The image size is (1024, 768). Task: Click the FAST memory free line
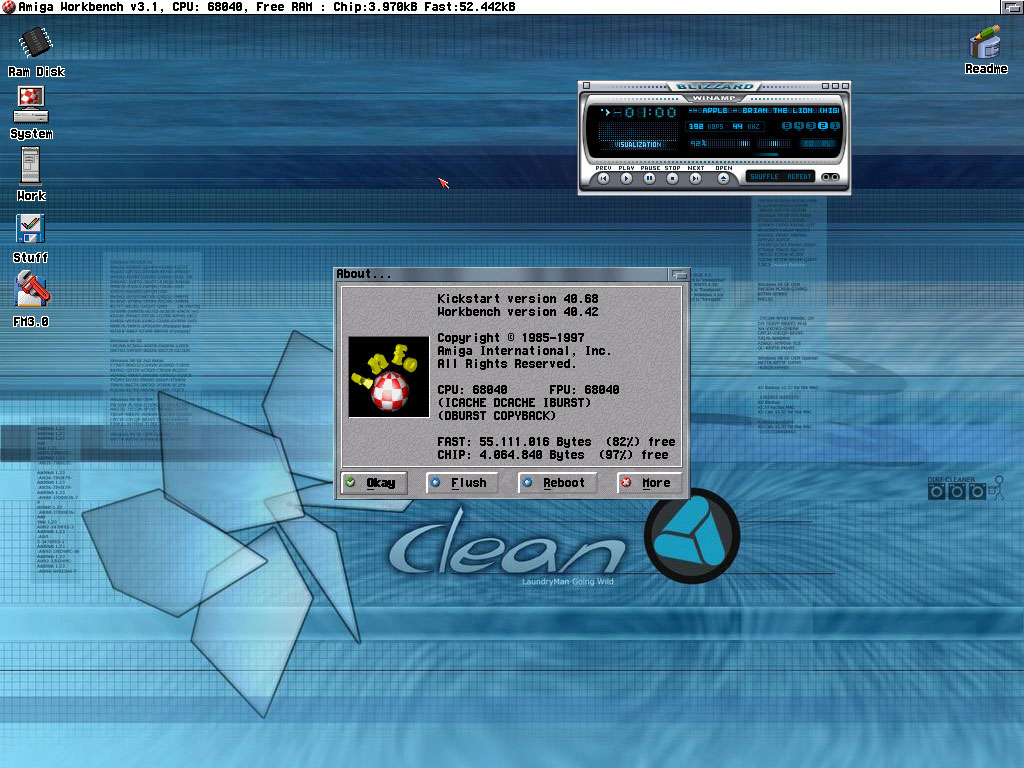click(x=556, y=442)
